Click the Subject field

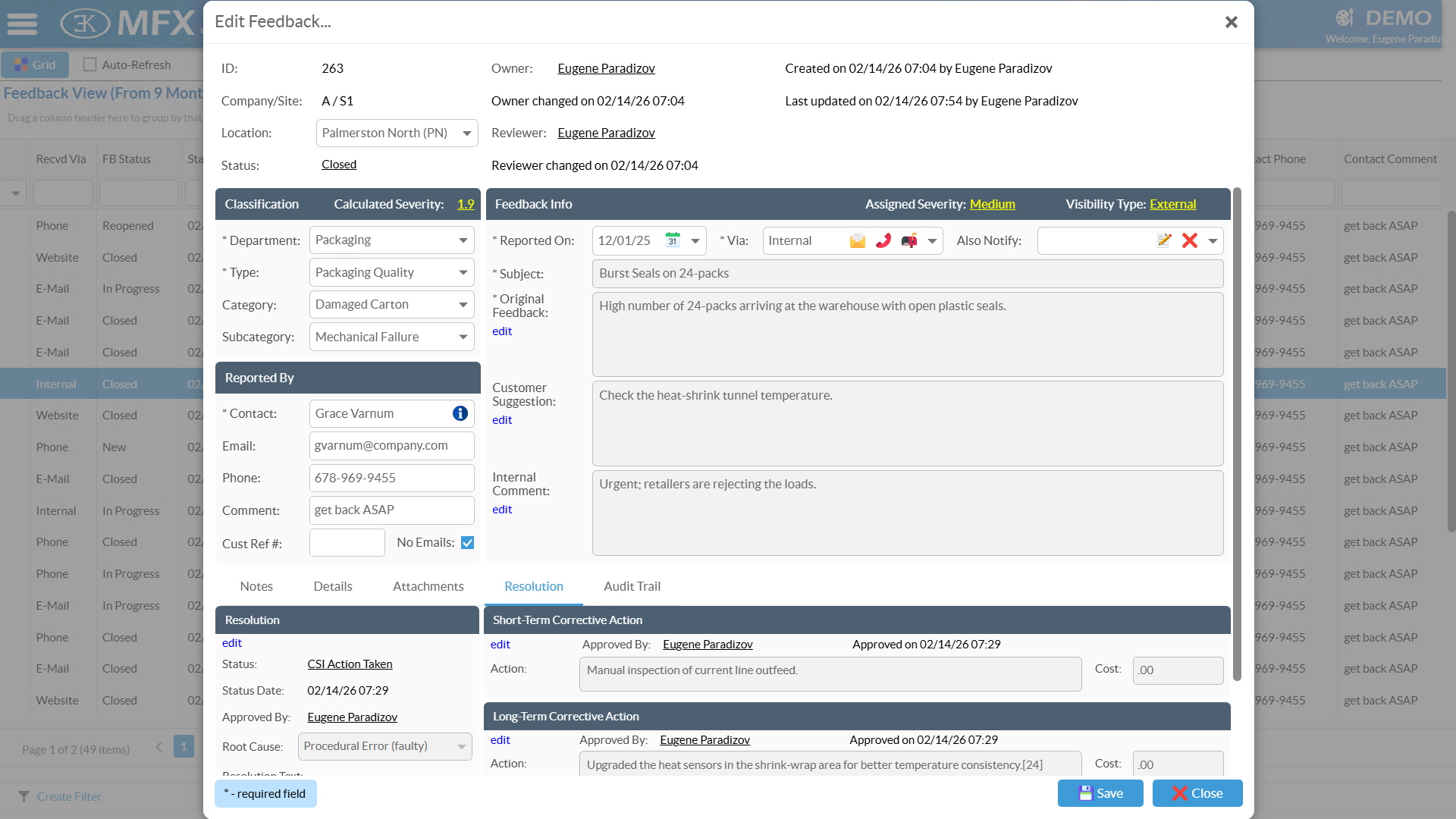click(x=908, y=274)
